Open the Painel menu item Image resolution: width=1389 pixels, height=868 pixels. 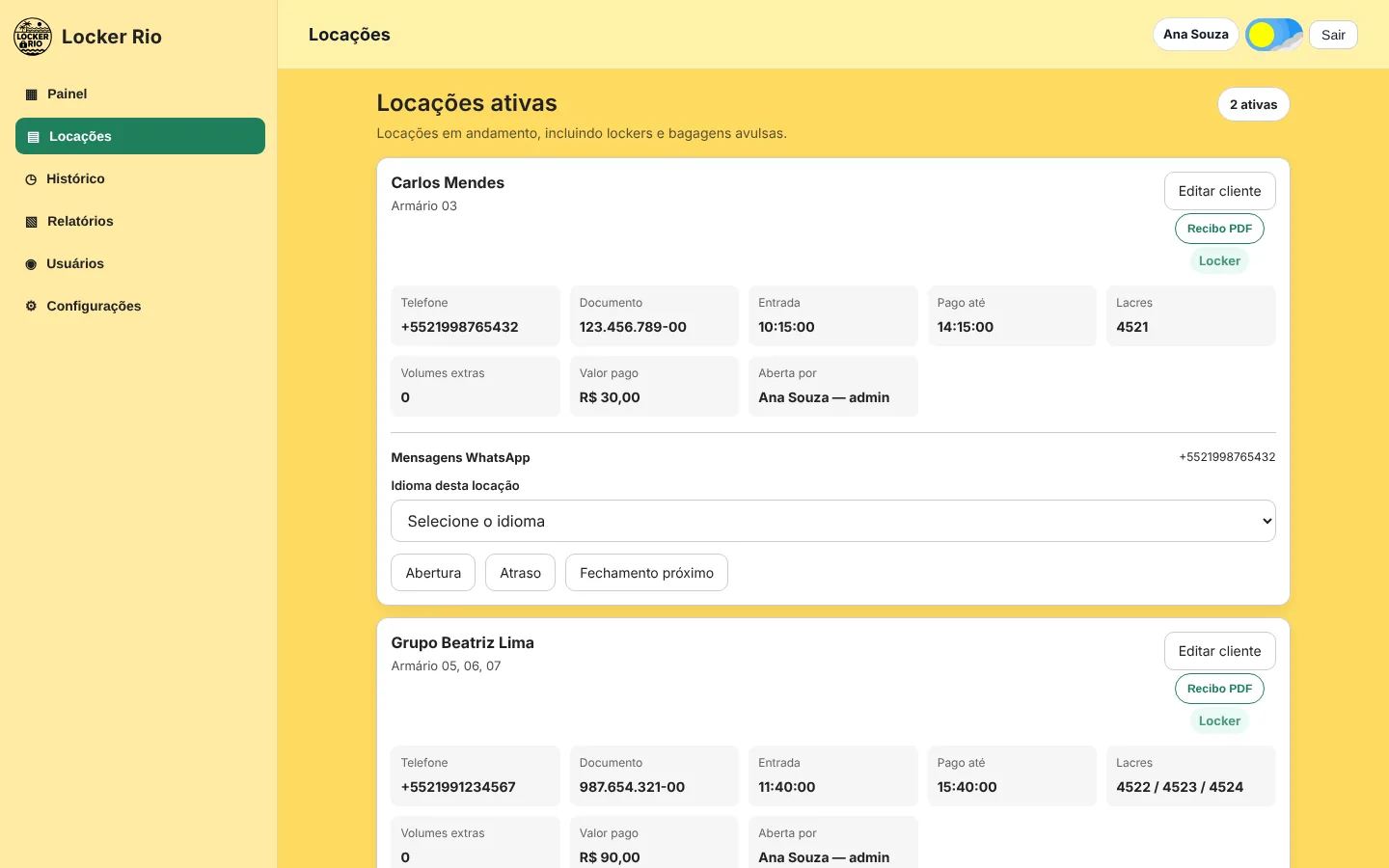click(x=140, y=94)
